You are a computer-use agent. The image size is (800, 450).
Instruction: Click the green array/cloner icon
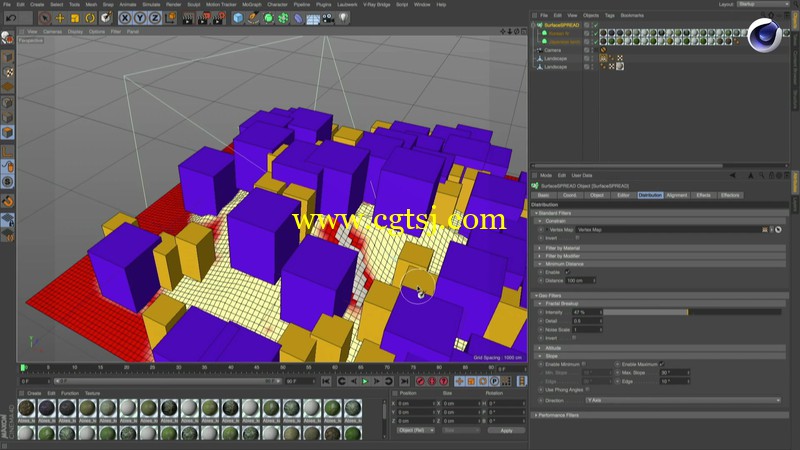283,18
